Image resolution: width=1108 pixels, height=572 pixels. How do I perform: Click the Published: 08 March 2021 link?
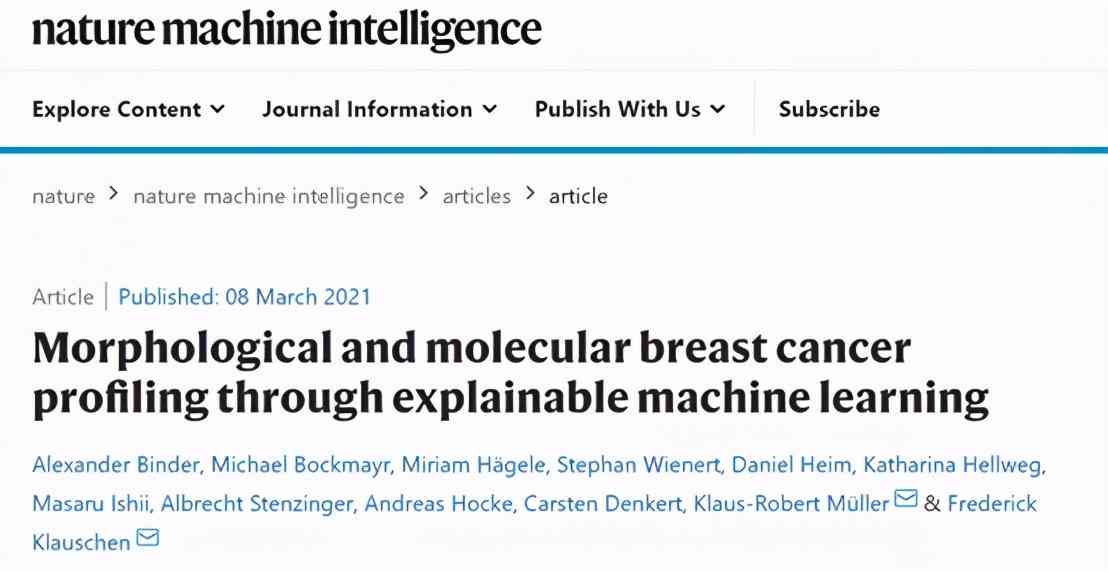244,296
